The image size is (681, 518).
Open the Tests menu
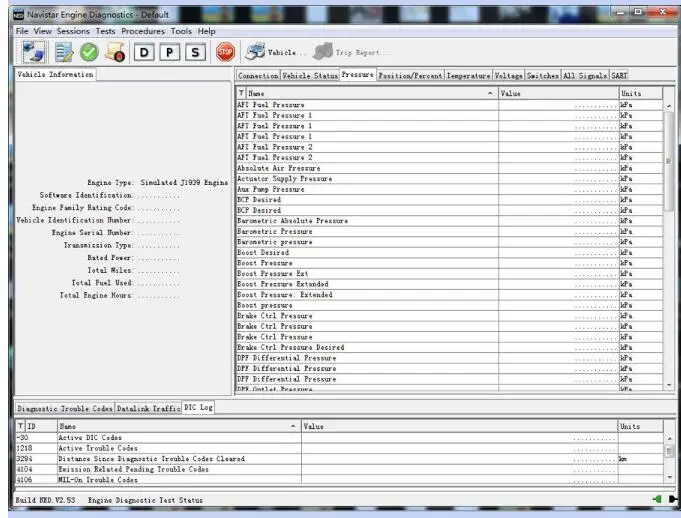point(106,31)
